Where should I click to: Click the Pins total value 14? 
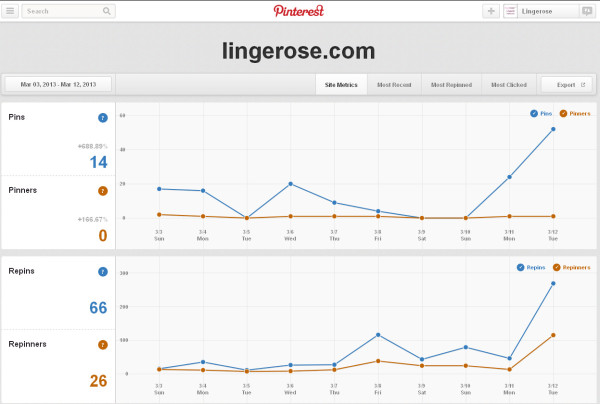click(x=98, y=162)
